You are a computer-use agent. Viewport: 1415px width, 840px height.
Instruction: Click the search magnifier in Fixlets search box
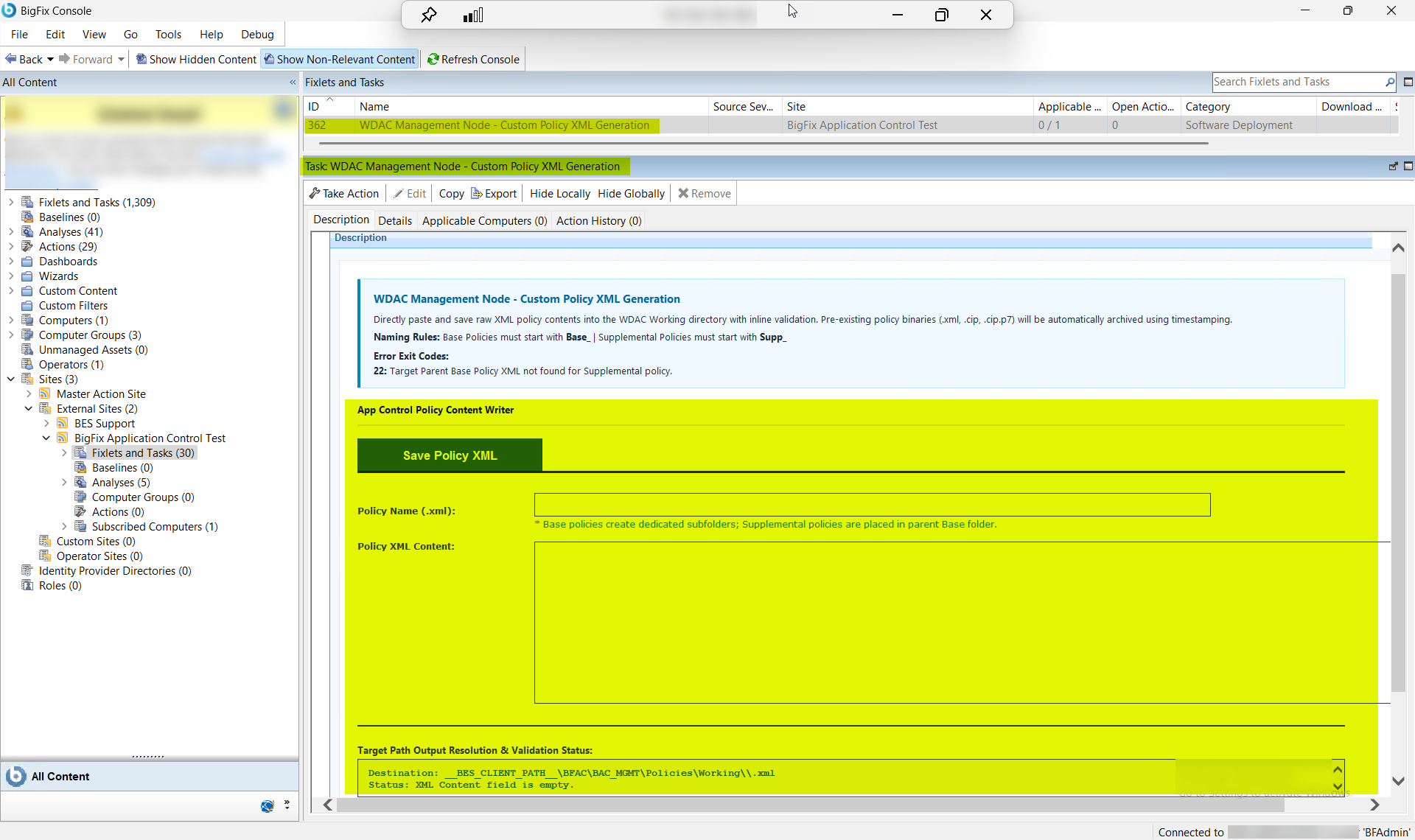pos(1389,82)
